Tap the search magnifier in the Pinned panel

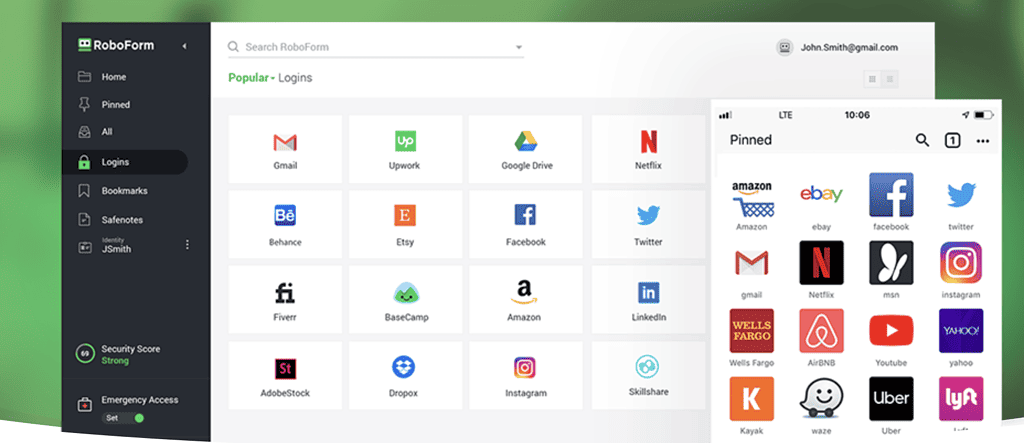coord(922,140)
